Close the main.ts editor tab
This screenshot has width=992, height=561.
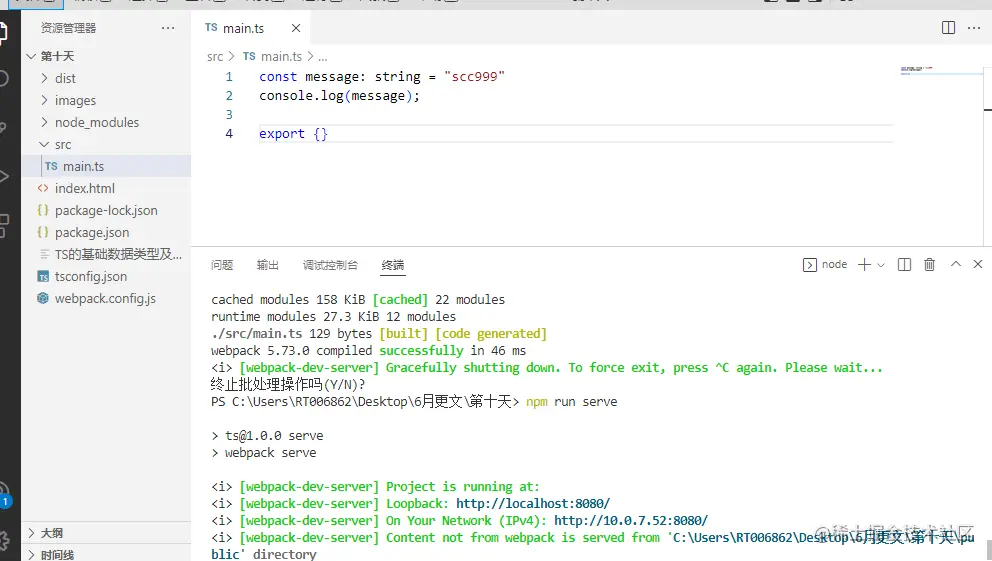295,28
